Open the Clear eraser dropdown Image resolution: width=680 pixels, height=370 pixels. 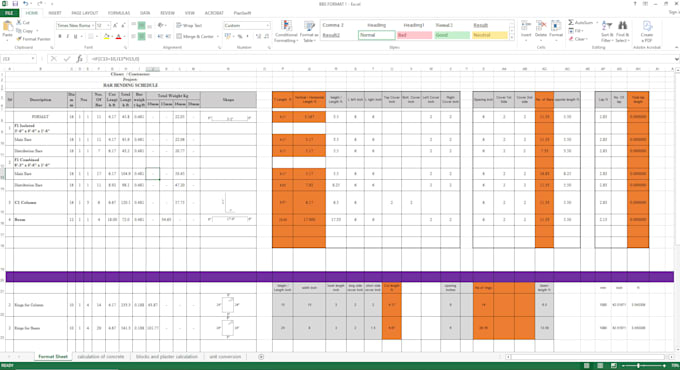579,39
